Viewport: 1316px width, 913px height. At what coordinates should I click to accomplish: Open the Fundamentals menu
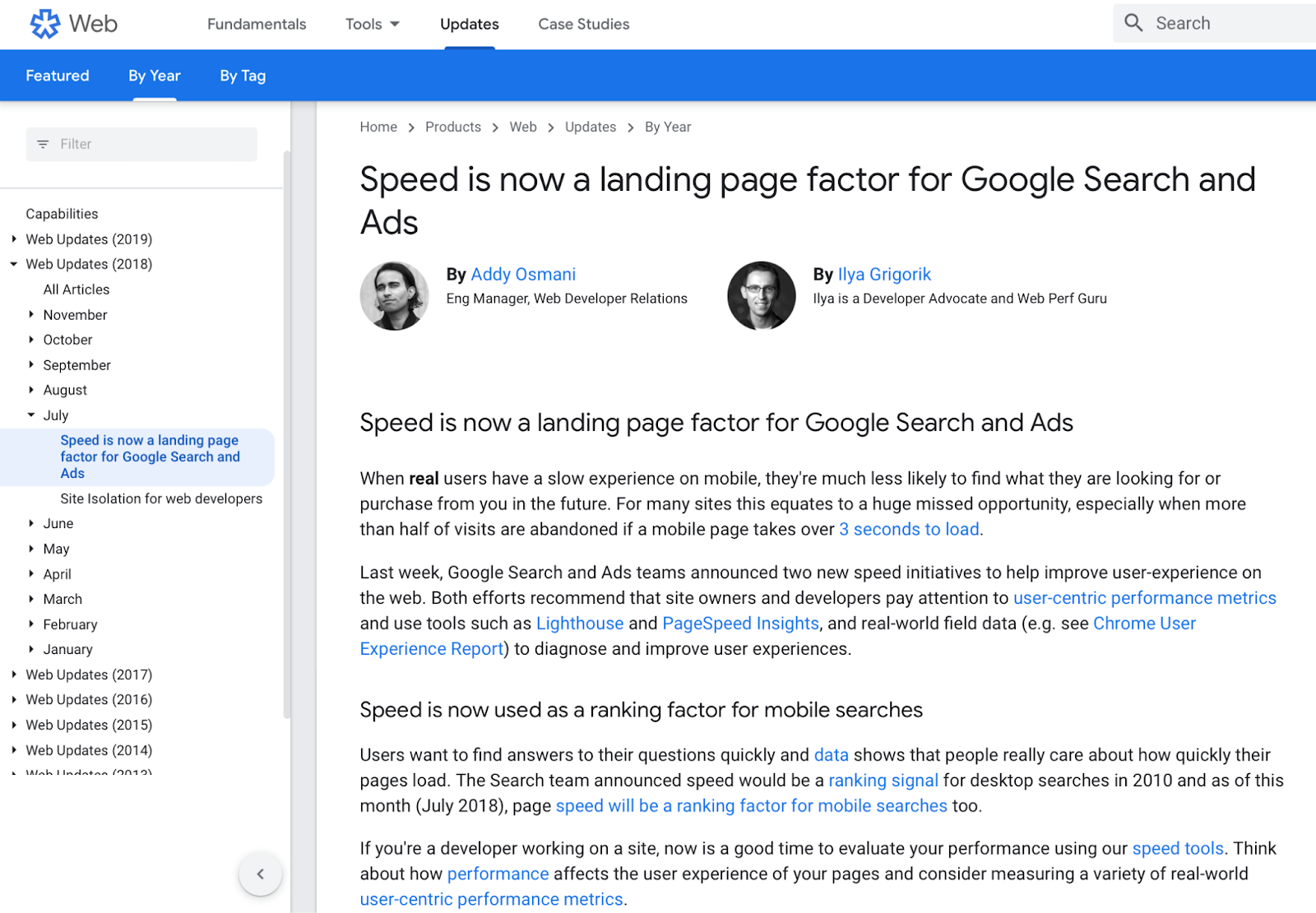(257, 24)
